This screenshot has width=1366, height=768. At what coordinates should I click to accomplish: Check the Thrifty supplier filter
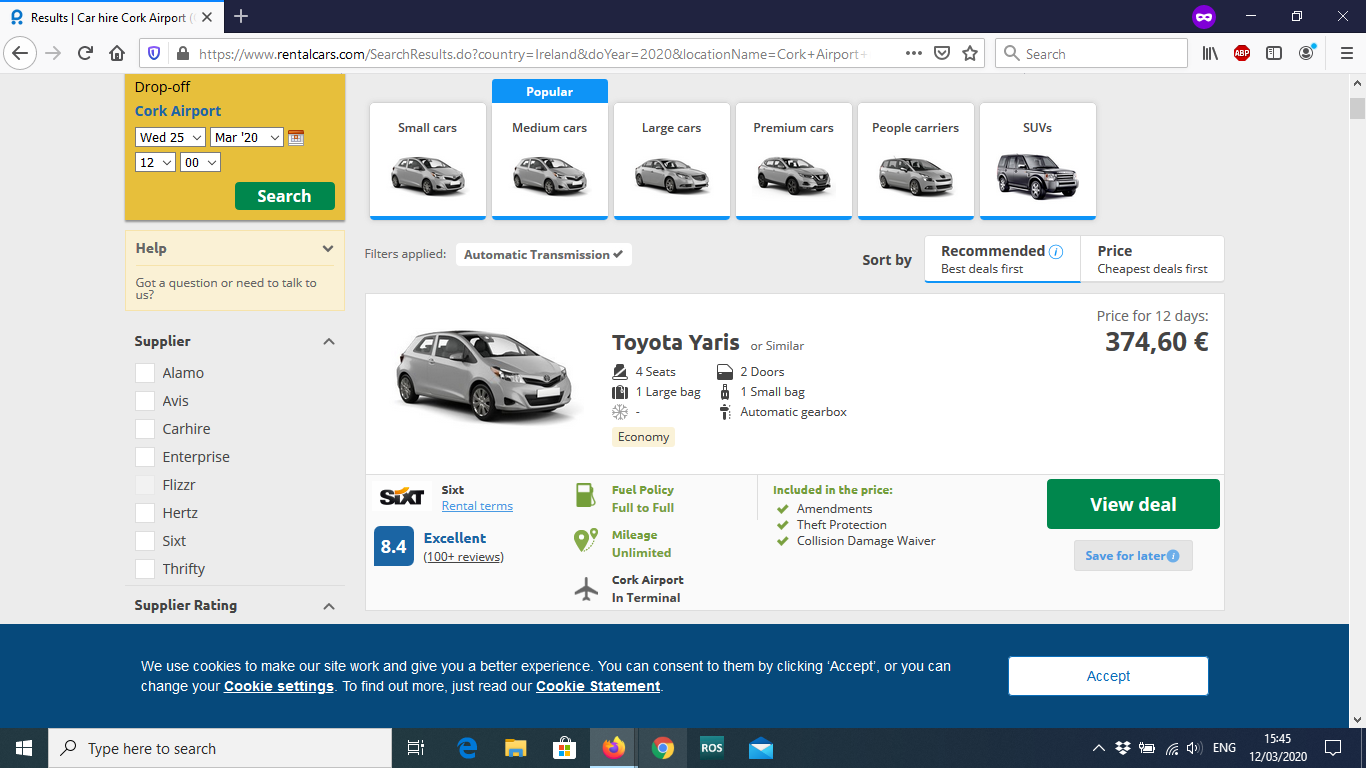pos(144,569)
